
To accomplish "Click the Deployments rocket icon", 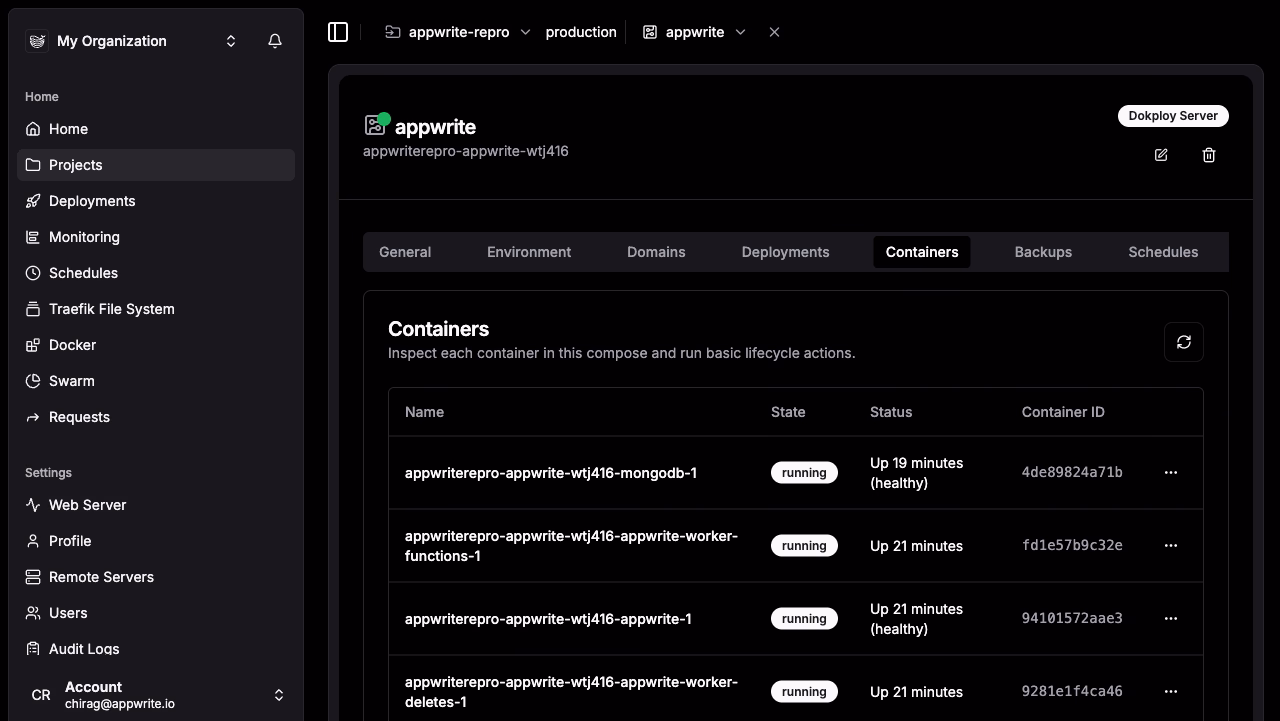I will click(x=33, y=201).
